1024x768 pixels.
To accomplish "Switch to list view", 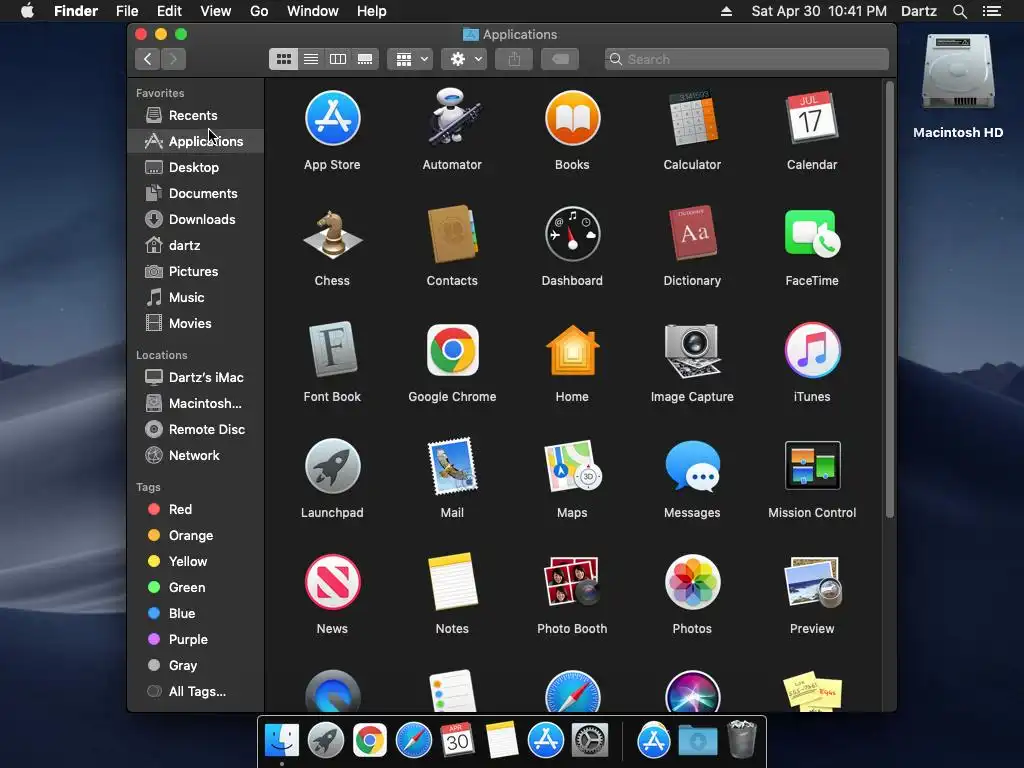I will (x=311, y=59).
